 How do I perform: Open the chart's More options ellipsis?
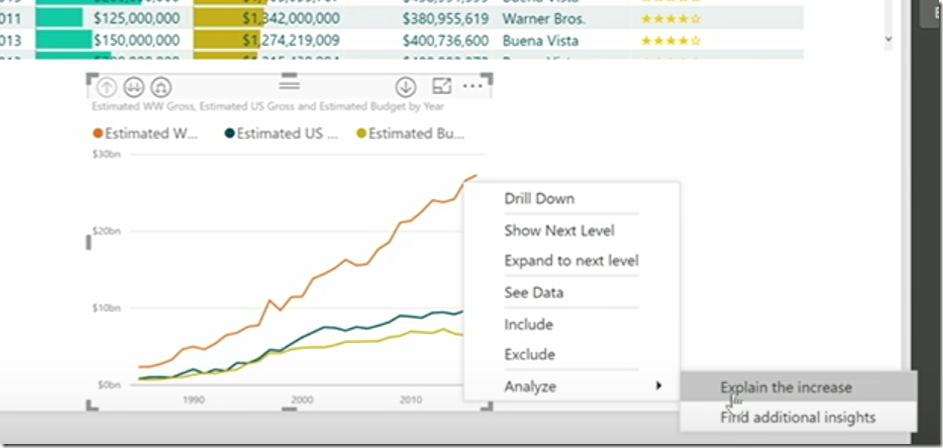(472, 87)
